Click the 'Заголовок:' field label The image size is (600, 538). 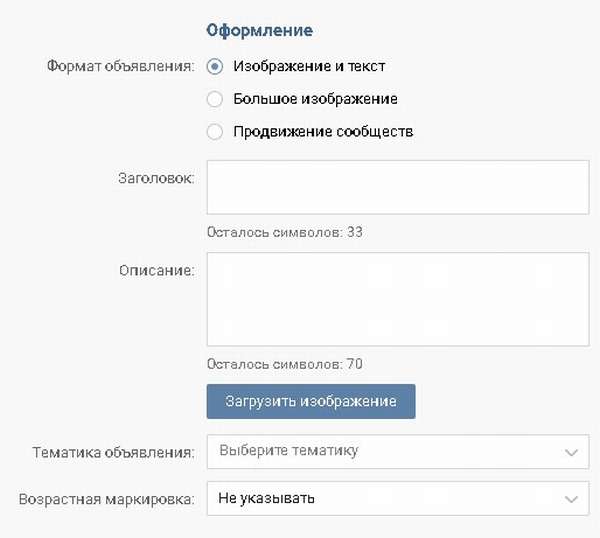click(156, 175)
